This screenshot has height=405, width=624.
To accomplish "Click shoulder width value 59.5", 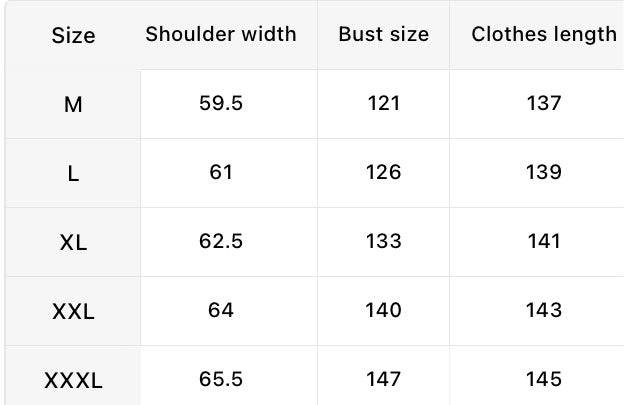I will [x=221, y=103].
